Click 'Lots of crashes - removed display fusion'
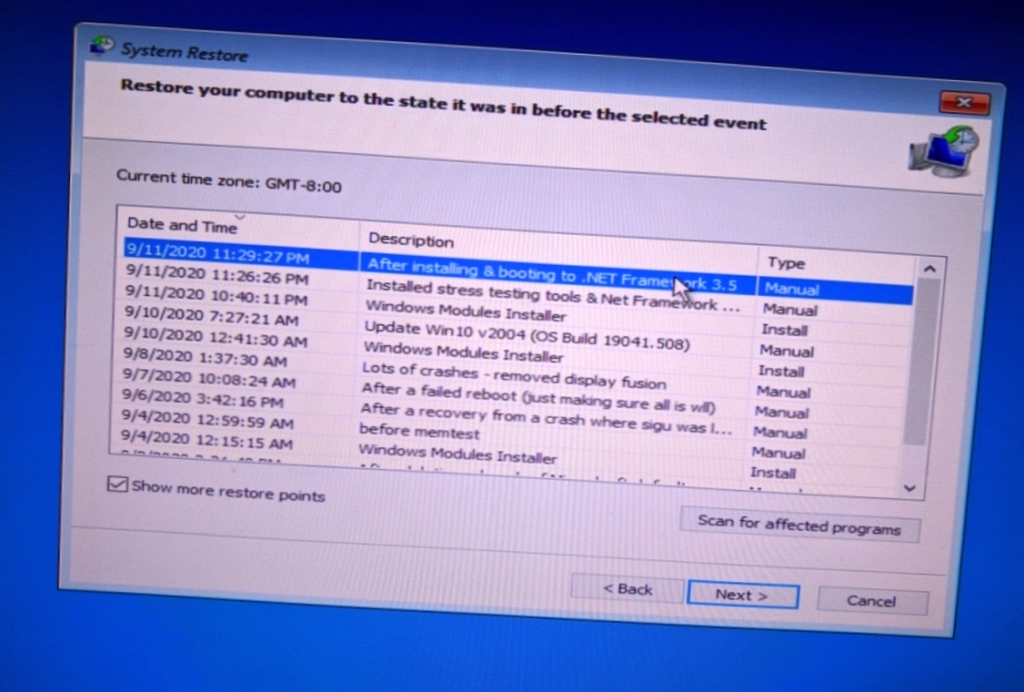 (x=514, y=375)
